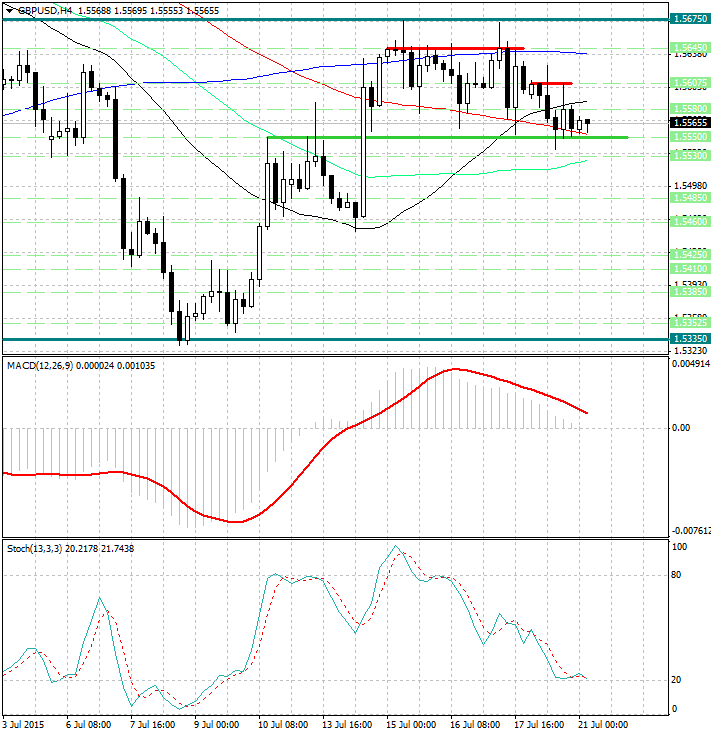Click the 6 Jul 08:00 time label
This screenshot has height=733, width=711.
tap(88, 725)
